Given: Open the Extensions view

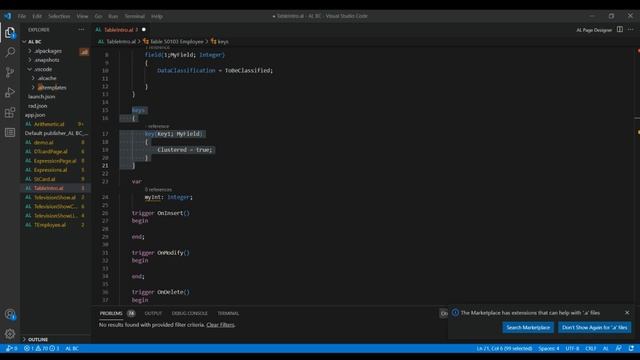Looking at the screenshot, I should coord(10,113).
